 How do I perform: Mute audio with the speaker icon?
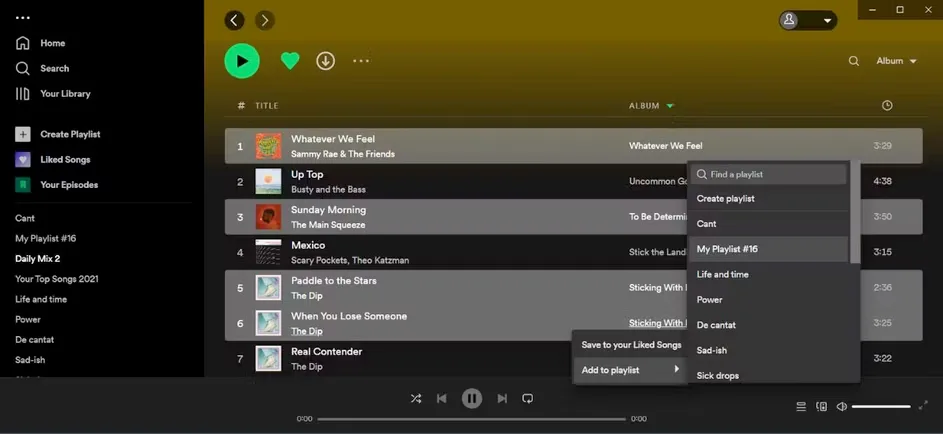[842, 407]
